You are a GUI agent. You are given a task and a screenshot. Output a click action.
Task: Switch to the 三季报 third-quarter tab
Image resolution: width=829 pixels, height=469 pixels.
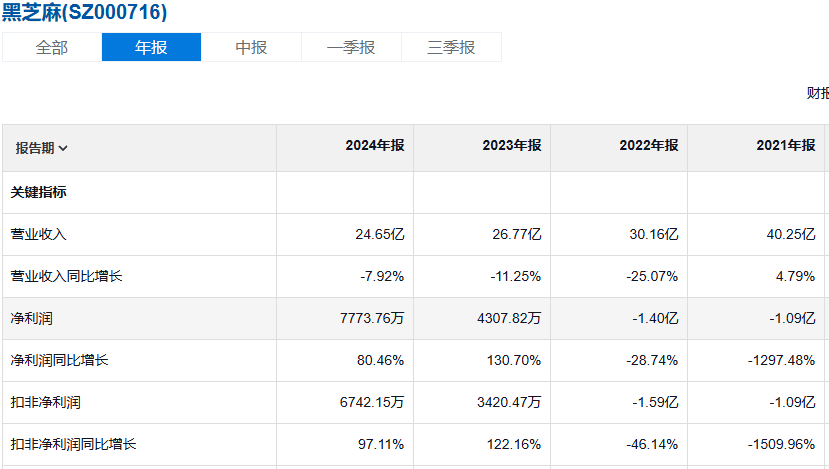451,48
